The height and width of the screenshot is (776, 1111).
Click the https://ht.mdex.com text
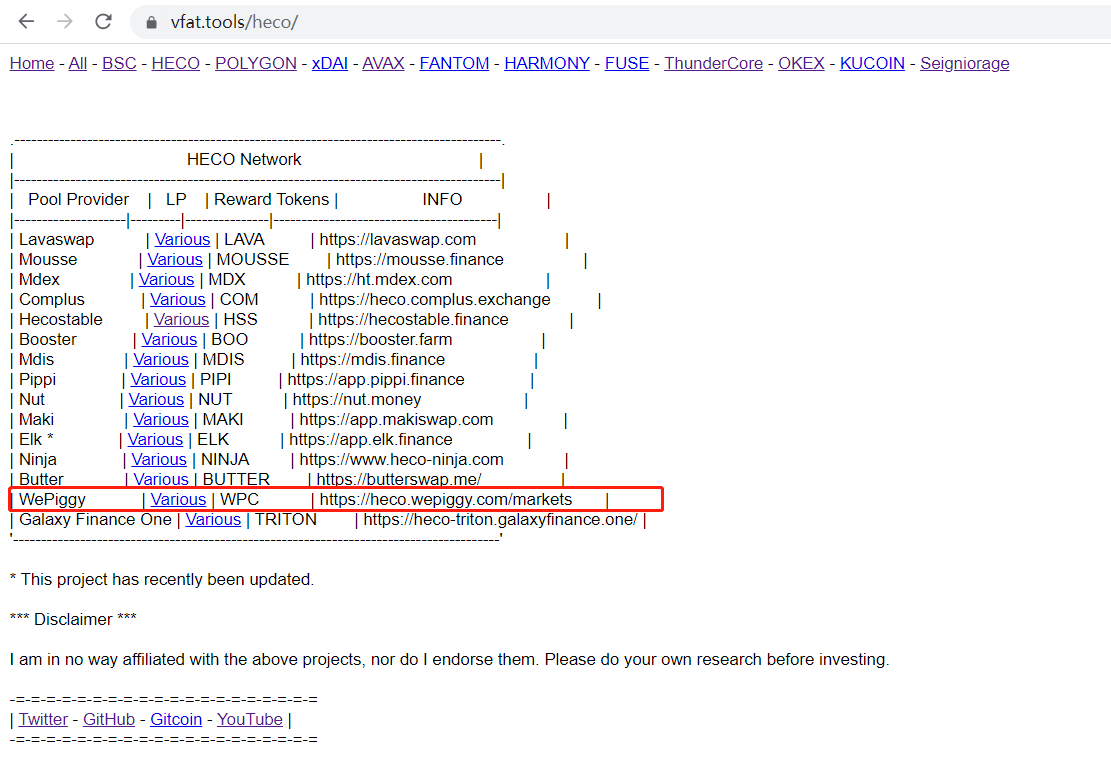pos(379,279)
